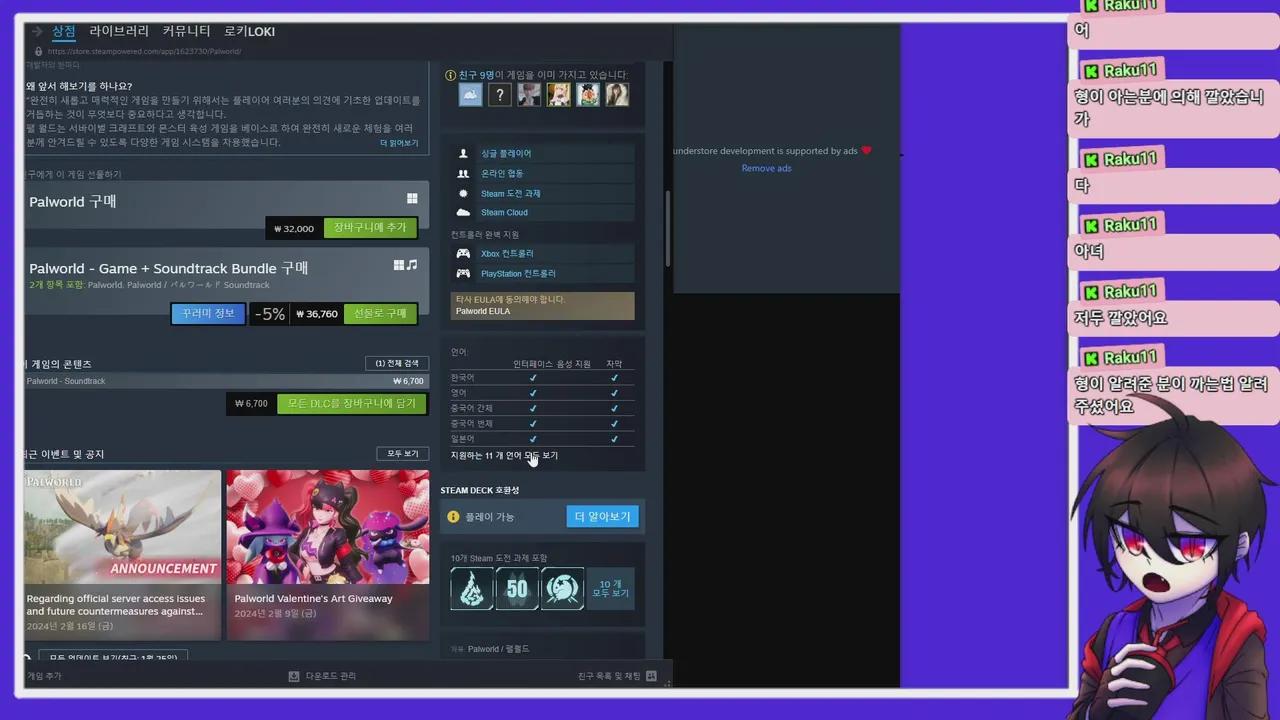The height and width of the screenshot is (720, 1280).
Task: Open the 온라인 협동 category link
Action: [x=502, y=174]
